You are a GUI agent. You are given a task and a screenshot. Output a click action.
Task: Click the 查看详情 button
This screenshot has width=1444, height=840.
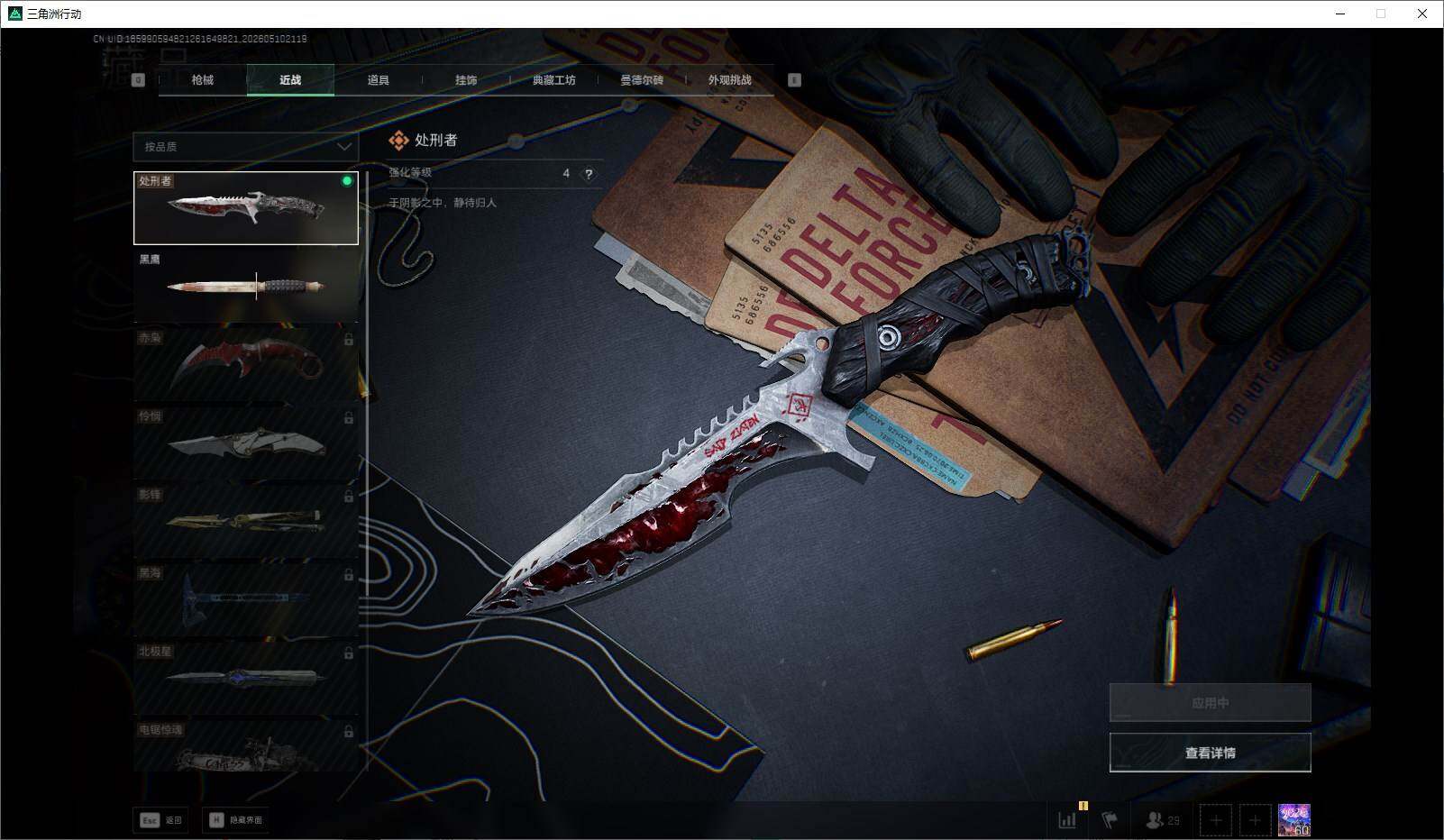1210,753
